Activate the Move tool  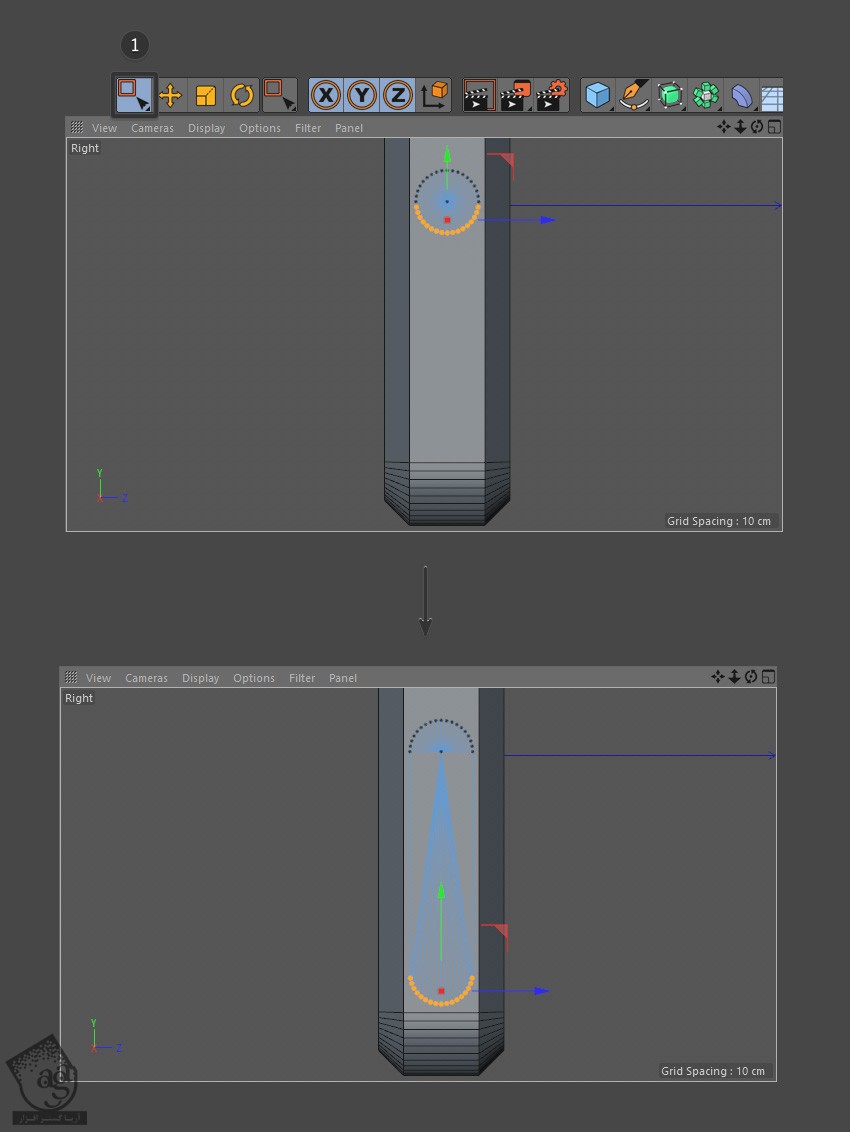(171, 96)
